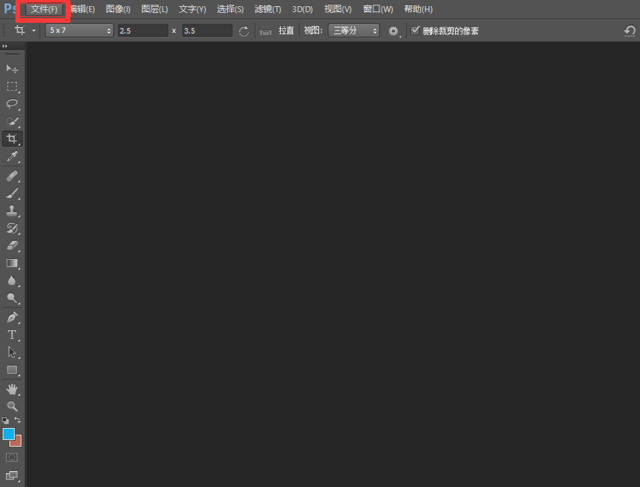Select the Pen tool
The height and width of the screenshot is (487, 640).
[12, 317]
